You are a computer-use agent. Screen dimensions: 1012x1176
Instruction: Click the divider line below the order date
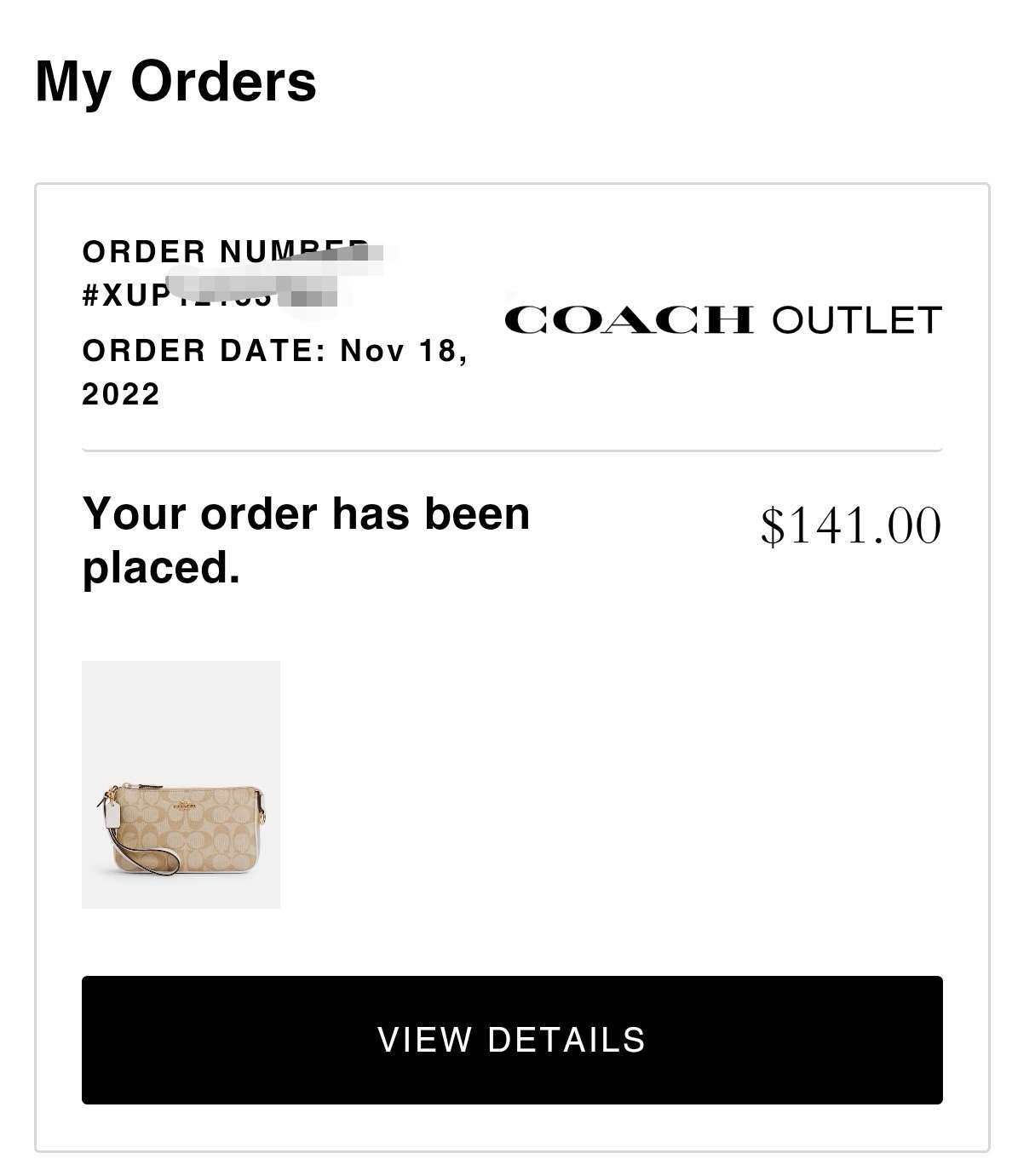point(512,450)
